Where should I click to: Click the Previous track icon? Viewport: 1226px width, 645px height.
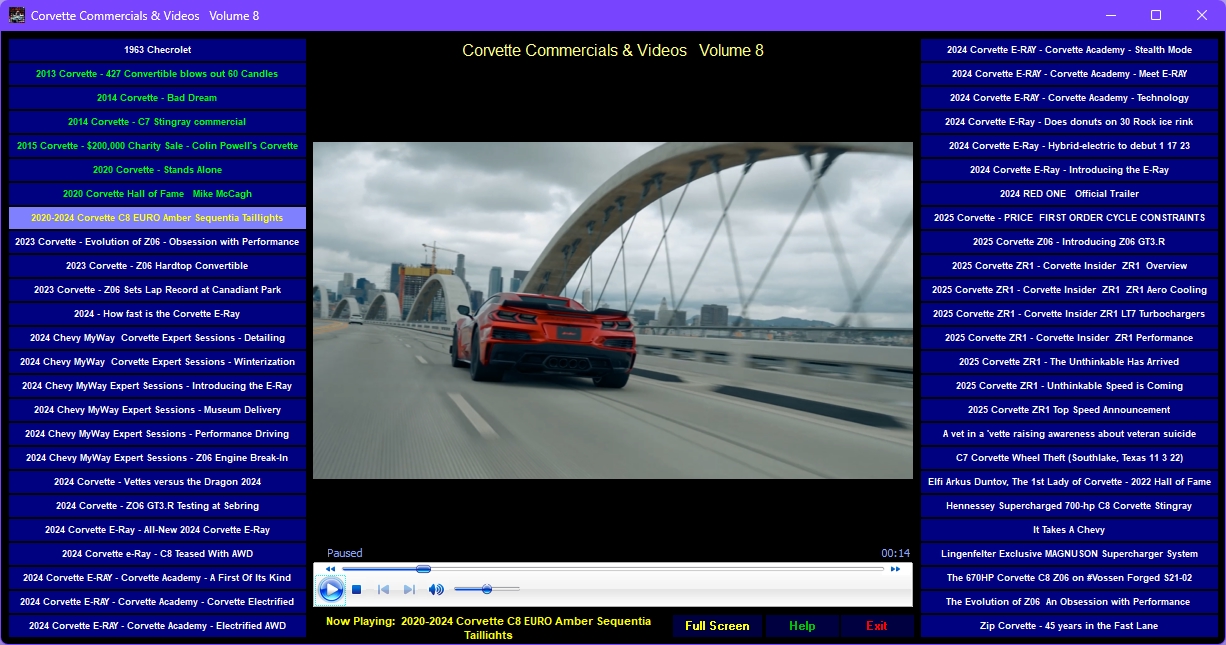coord(383,590)
